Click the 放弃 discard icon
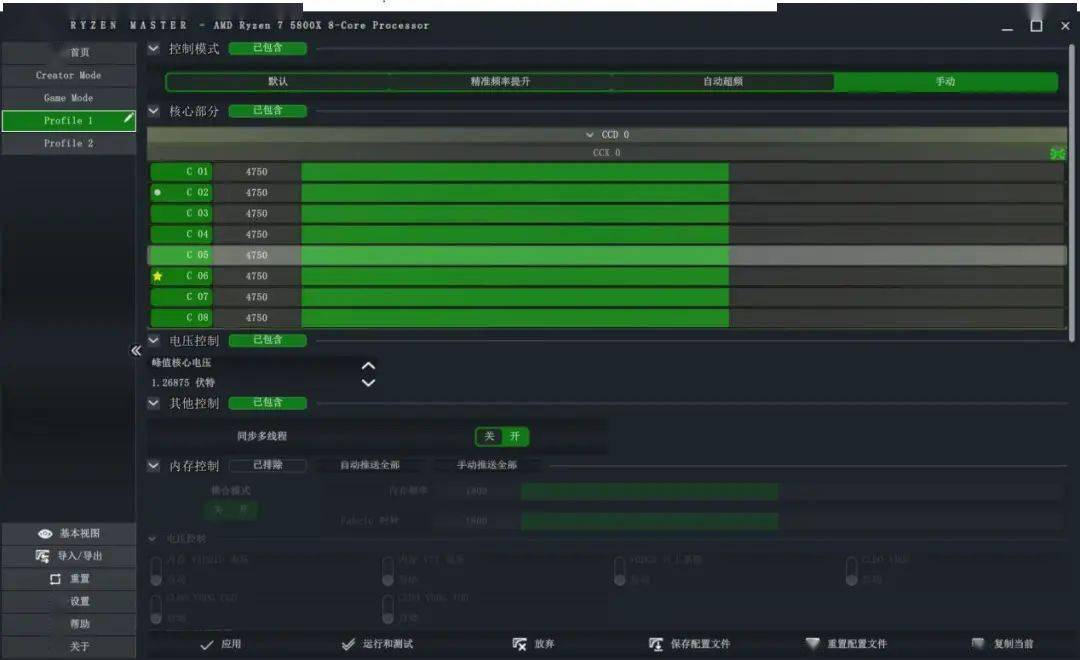This screenshot has height=660, width=1080. (x=519, y=644)
